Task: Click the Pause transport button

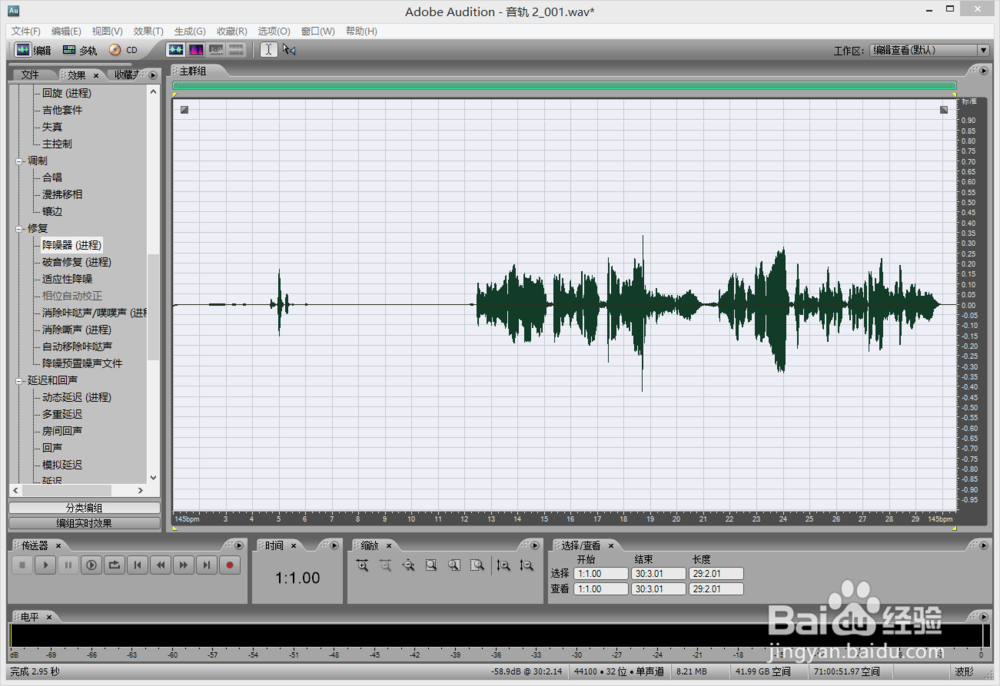Action: pos(68,565)
